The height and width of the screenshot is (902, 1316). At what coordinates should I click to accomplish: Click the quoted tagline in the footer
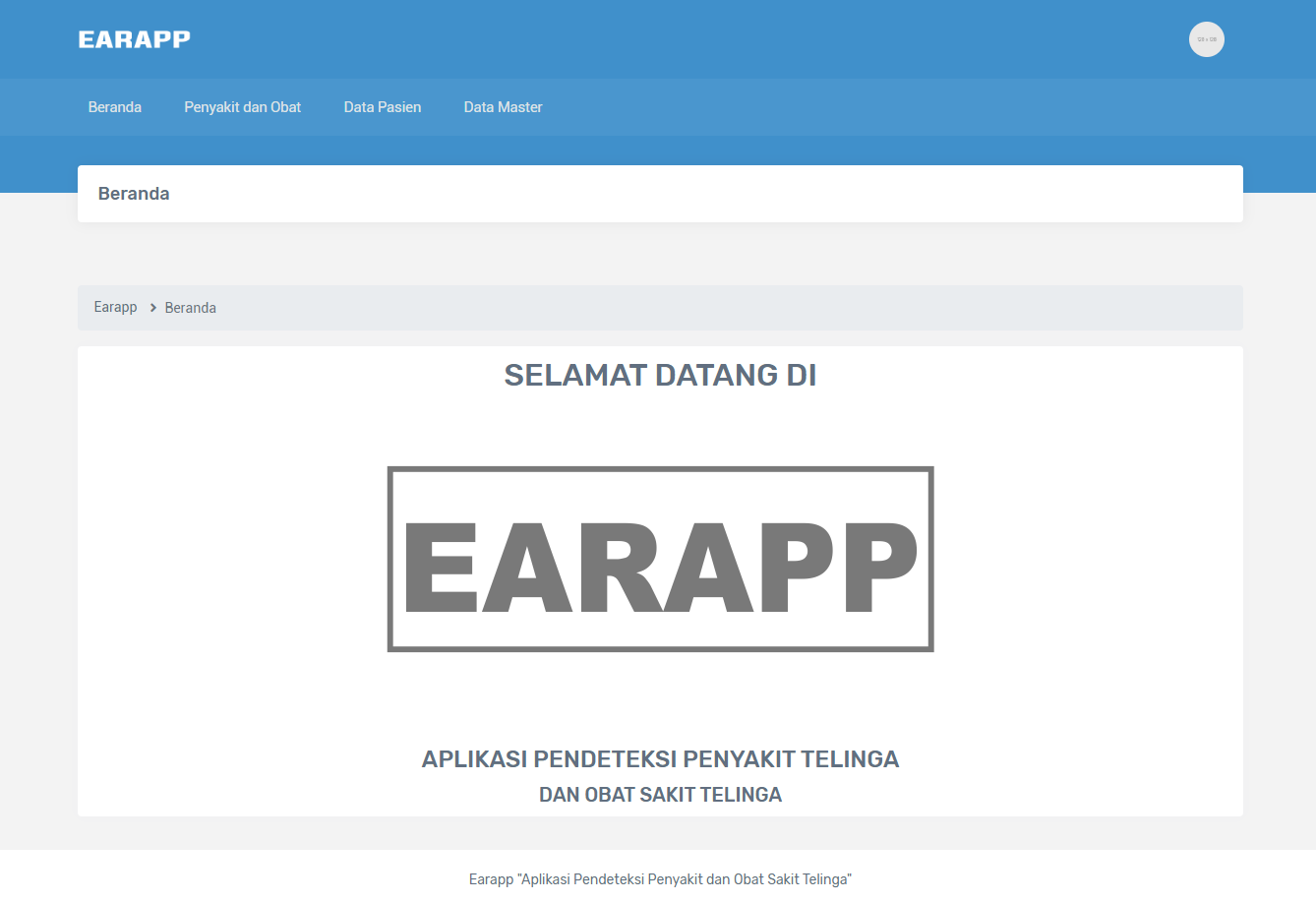[685, 879]
